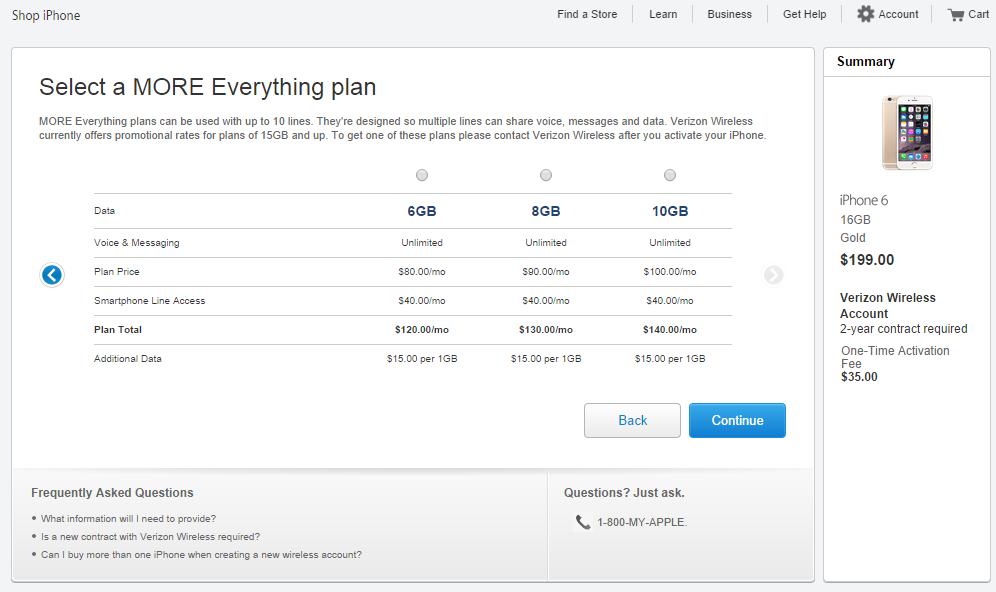The height and width of the screenshot is (592, 996).
Task: Click the blue Continue button
Action: point(737,420)
